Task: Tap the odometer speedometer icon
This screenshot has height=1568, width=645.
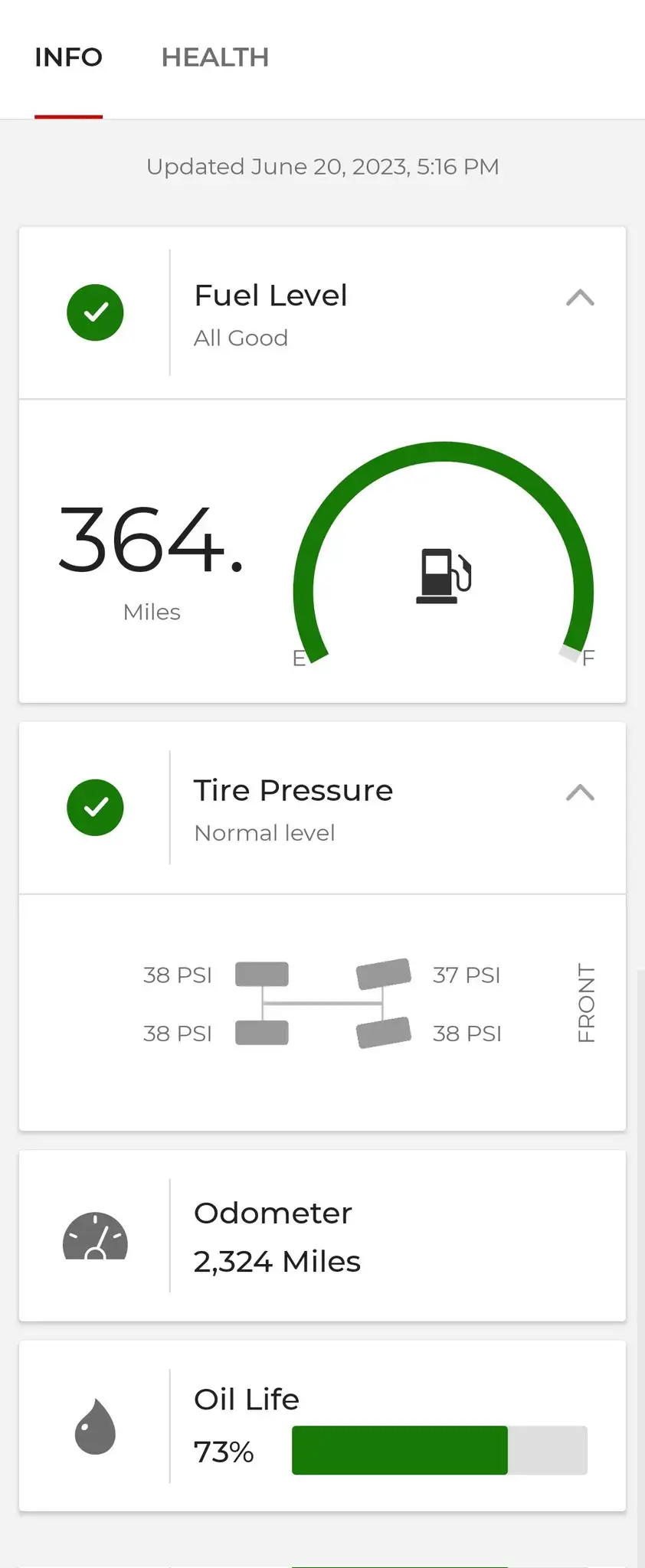Action: [95, 1236]
